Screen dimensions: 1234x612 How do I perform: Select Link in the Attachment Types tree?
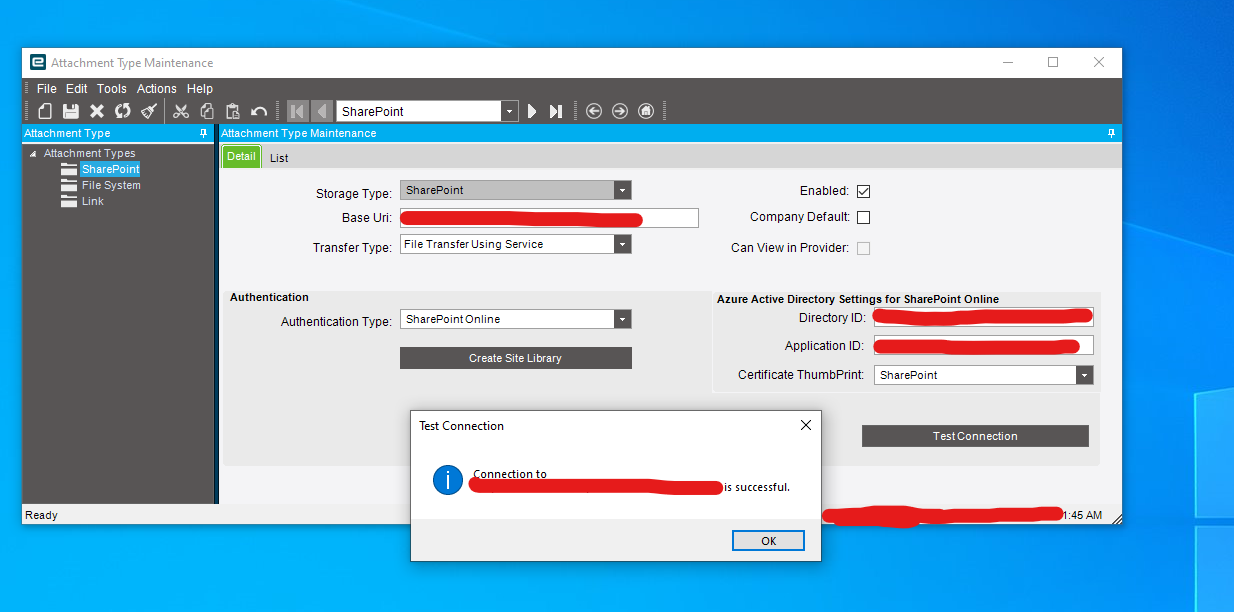[x=93, y=201]
